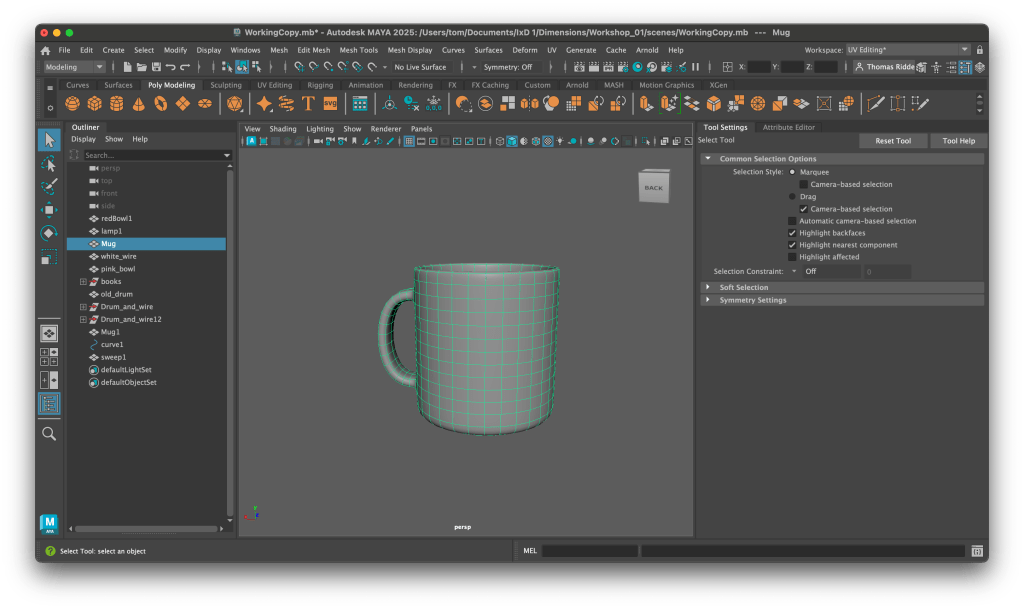Image resolution: width=1024 pixels, height=609 pixels.
Task: Choose the Rotate tool in the toolbox
Action: point(49,233)
